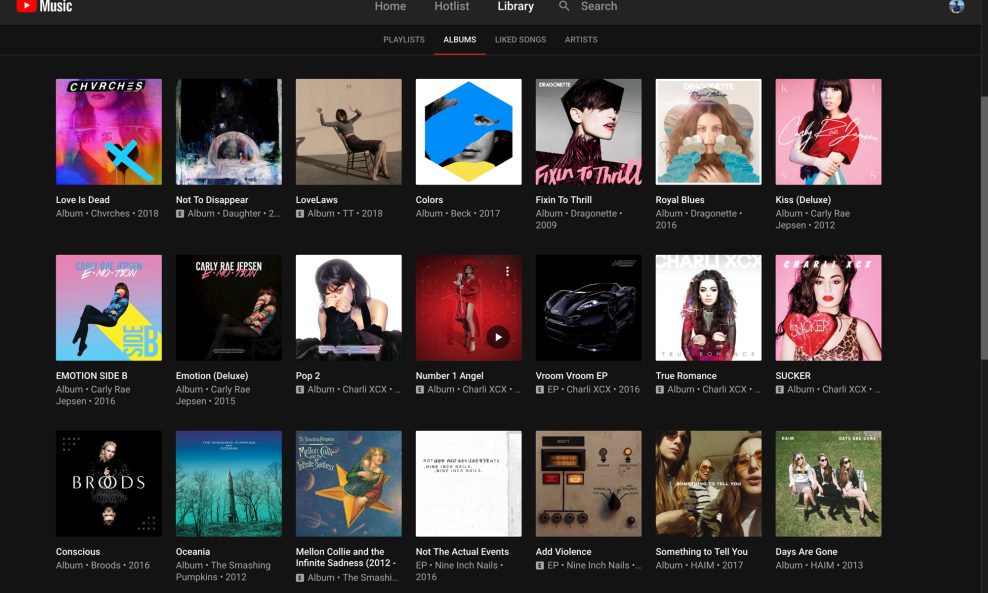Open Pop 2 album artwork
Viewport: 988px width, 593px height.
[348, 308]
